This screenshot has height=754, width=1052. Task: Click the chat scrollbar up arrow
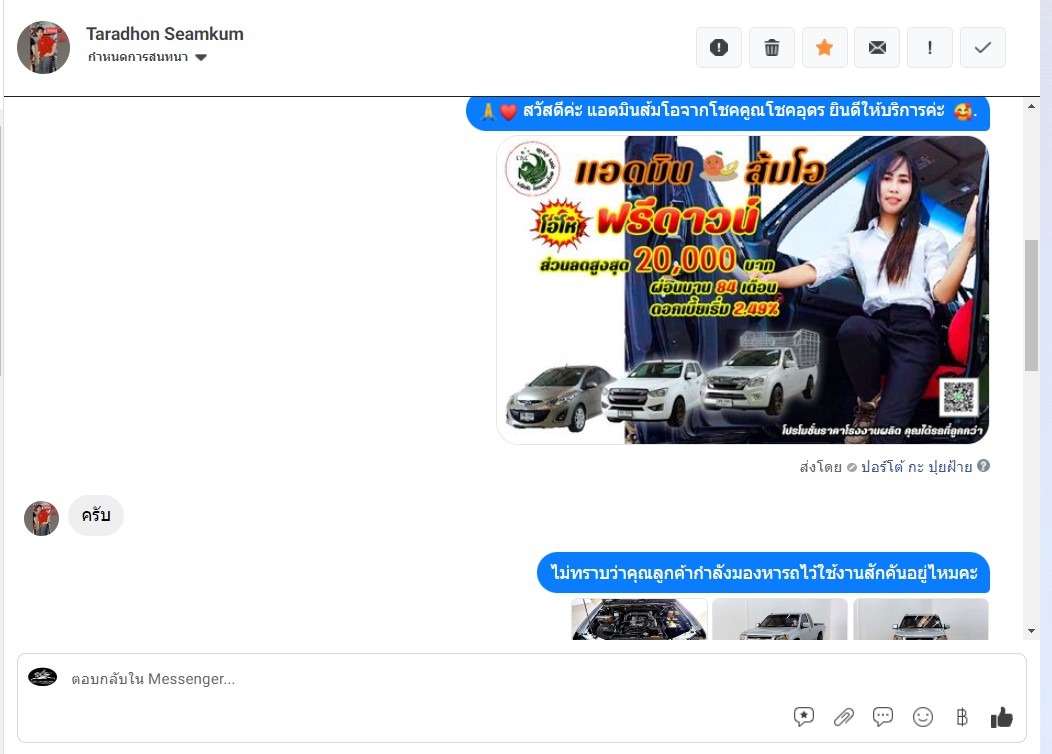point(1031,106)
